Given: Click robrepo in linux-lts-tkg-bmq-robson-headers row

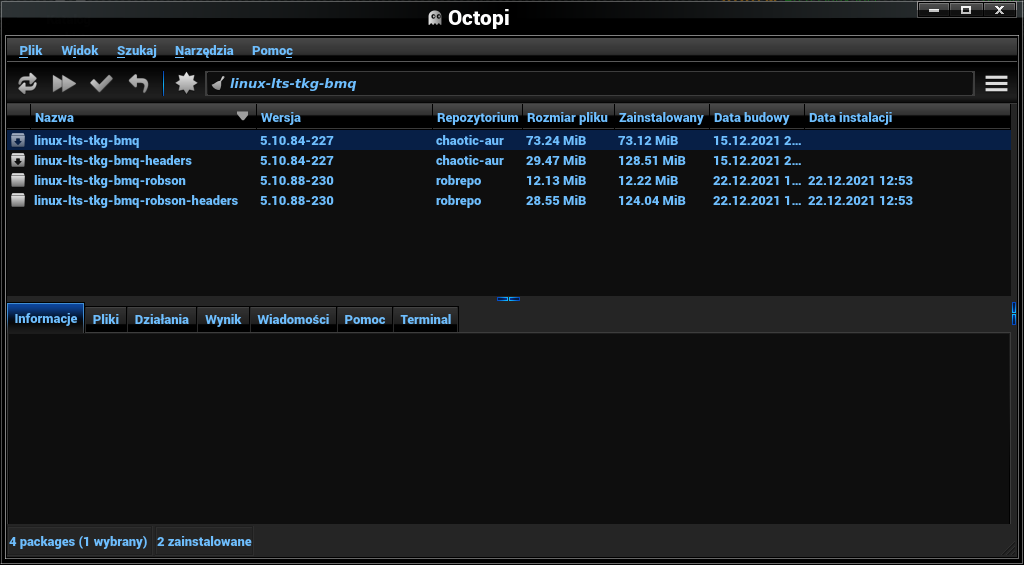Looking at the screenshot, I should pos(458,201).
